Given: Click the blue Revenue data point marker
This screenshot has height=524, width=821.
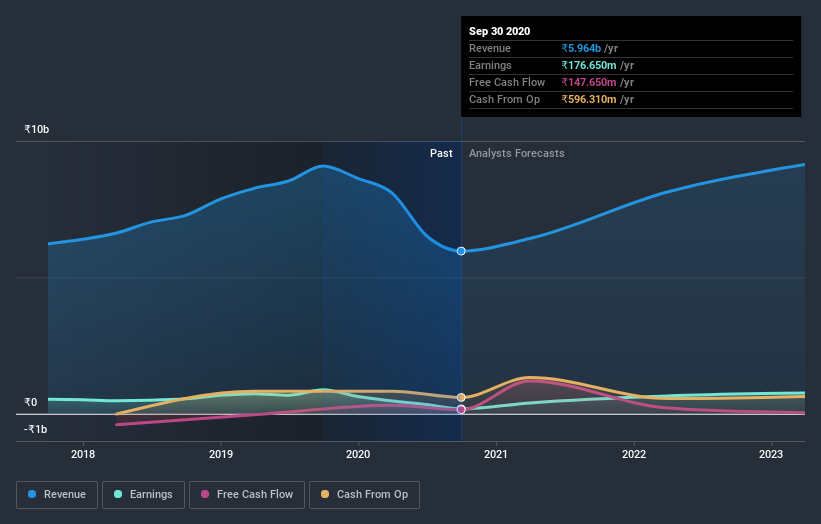Looking at the screenshot, I should (461, 251).
